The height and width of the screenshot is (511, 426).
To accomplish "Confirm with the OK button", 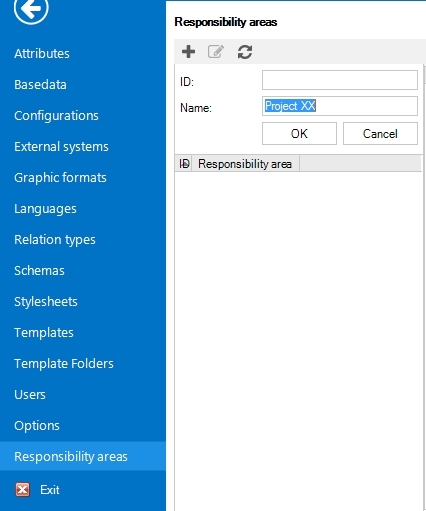I will 299,134.
